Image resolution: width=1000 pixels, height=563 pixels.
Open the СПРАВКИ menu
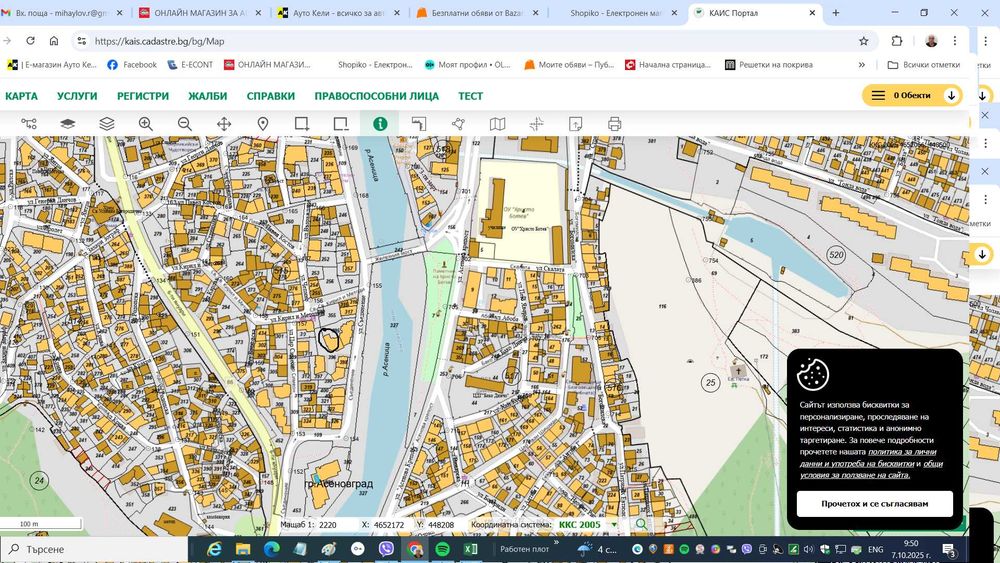(x=270, y=96)
